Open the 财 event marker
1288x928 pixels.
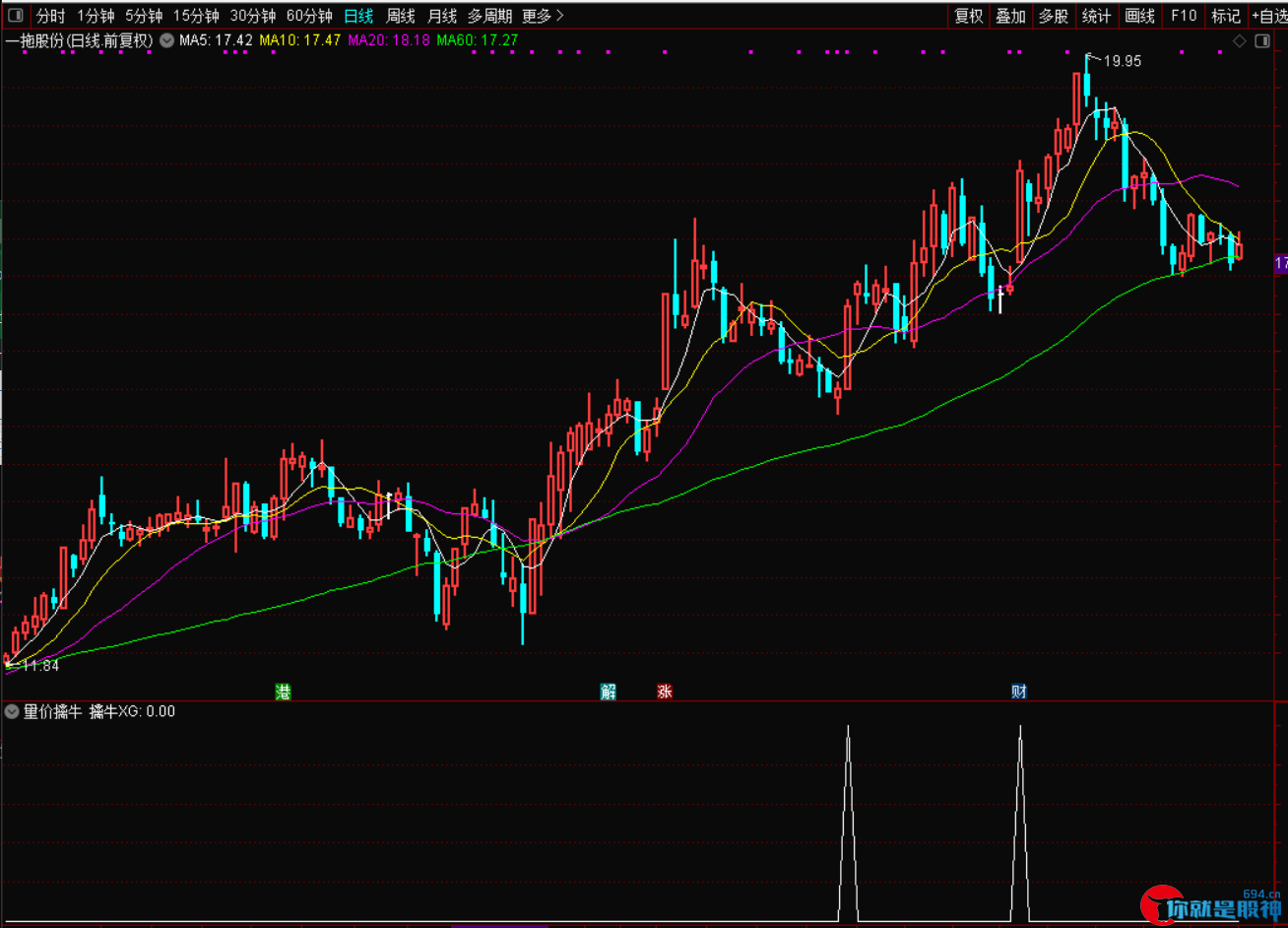tap(1019, 692)
